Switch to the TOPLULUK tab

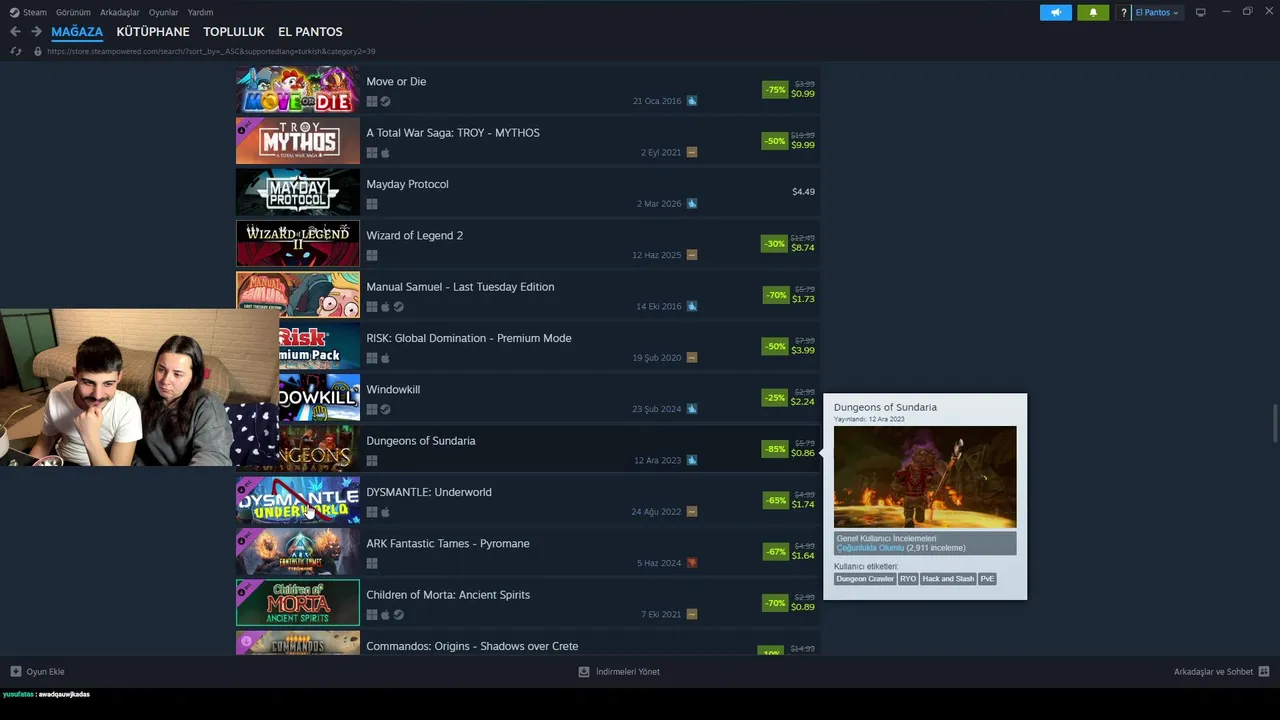234,32
